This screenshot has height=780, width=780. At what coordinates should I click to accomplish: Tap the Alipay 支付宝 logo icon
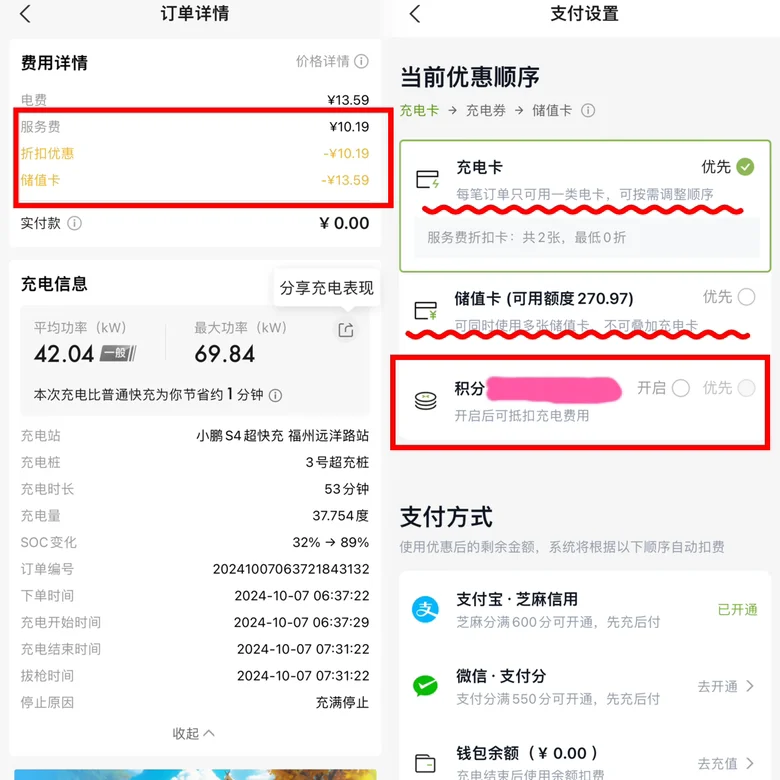[425, 609]
